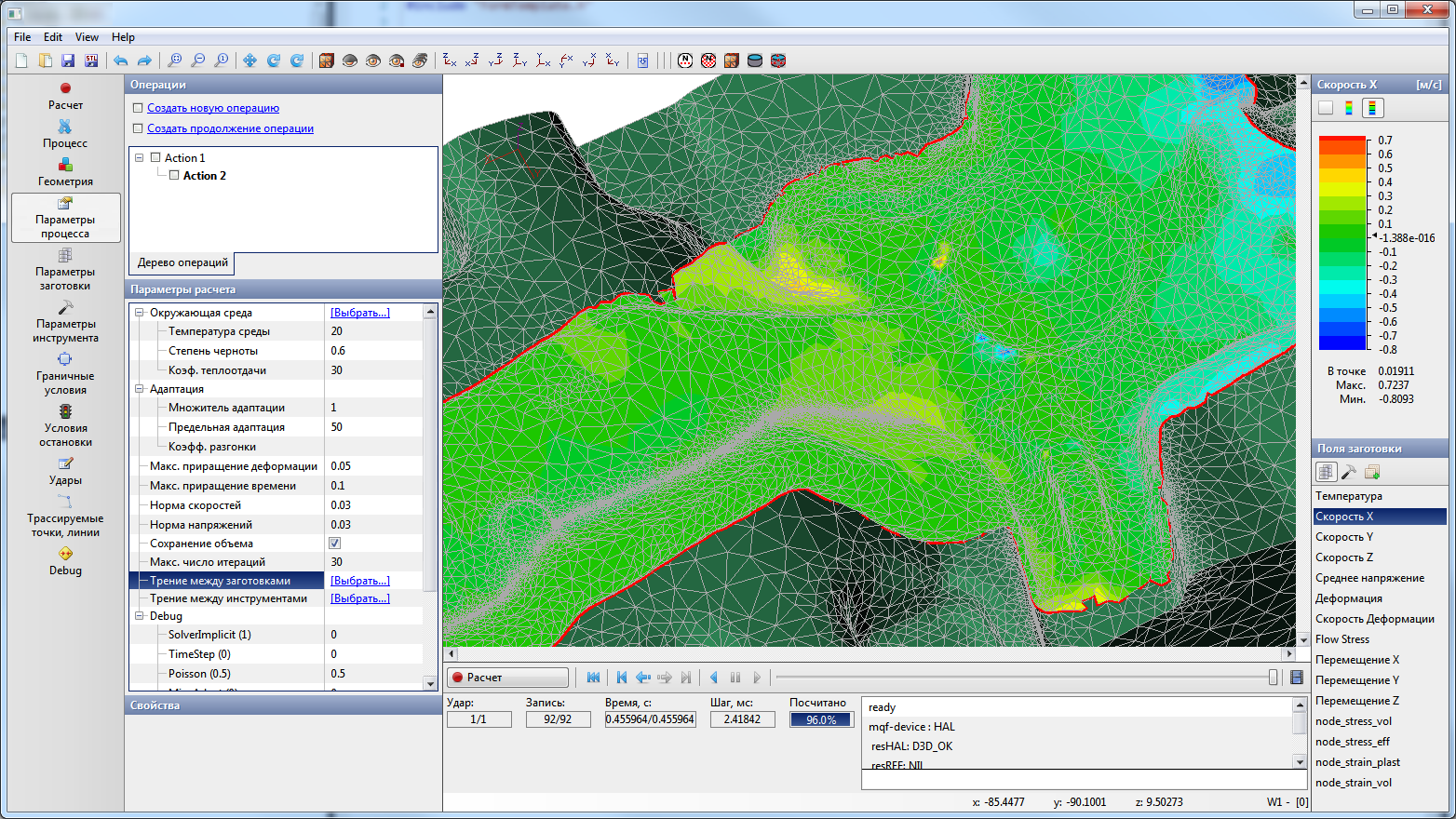
Task: Check the Создать новую операцию checkbox
Action: click(x=138, y=108)
